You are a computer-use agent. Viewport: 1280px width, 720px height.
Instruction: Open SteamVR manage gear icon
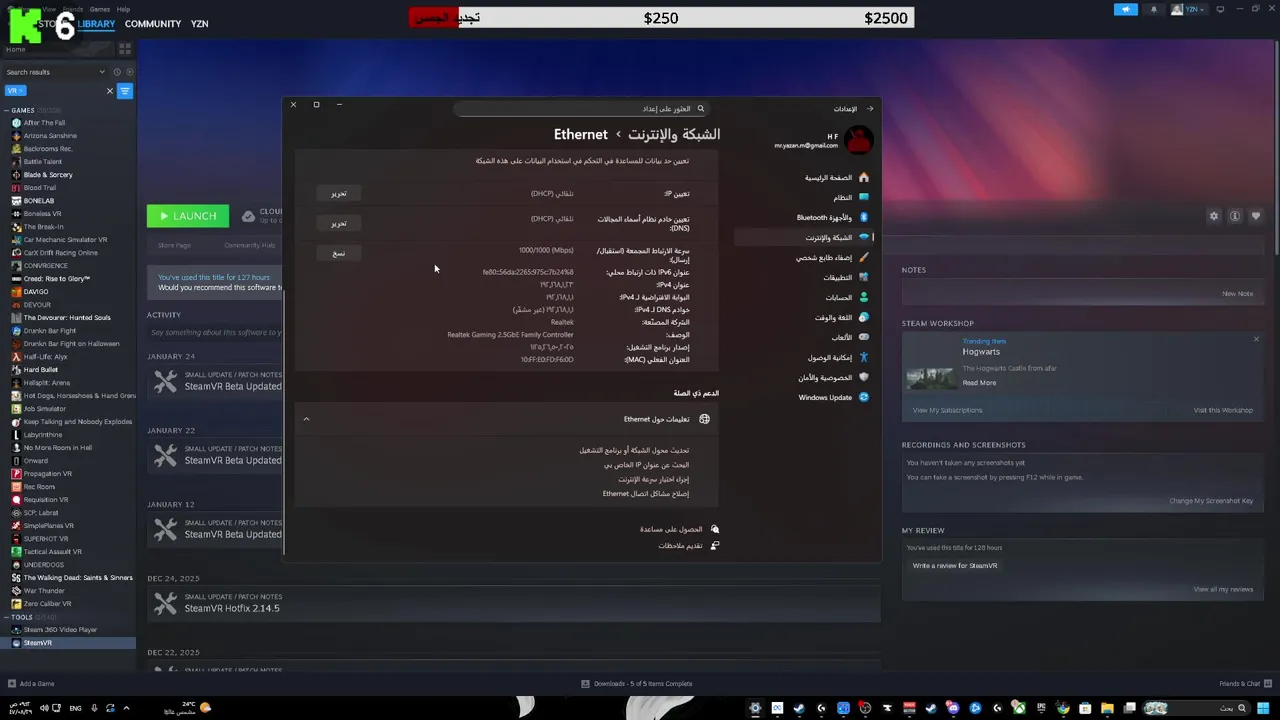[1214, 216]
